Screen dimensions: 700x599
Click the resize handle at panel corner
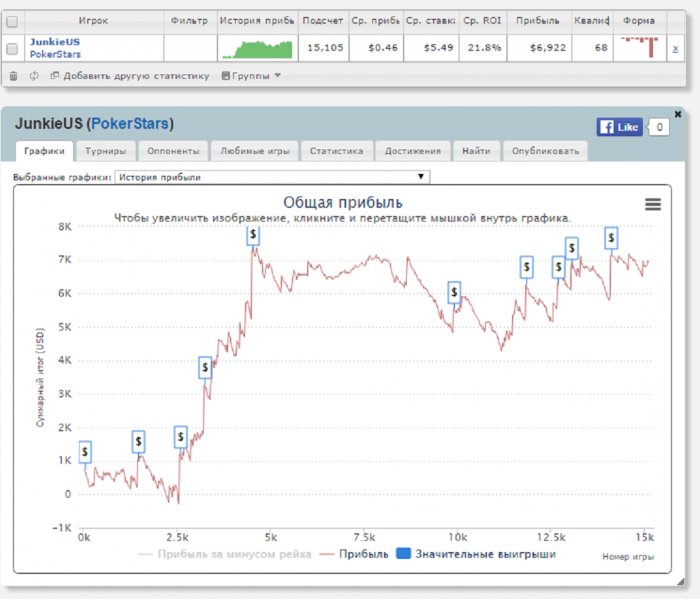point(681,581)
